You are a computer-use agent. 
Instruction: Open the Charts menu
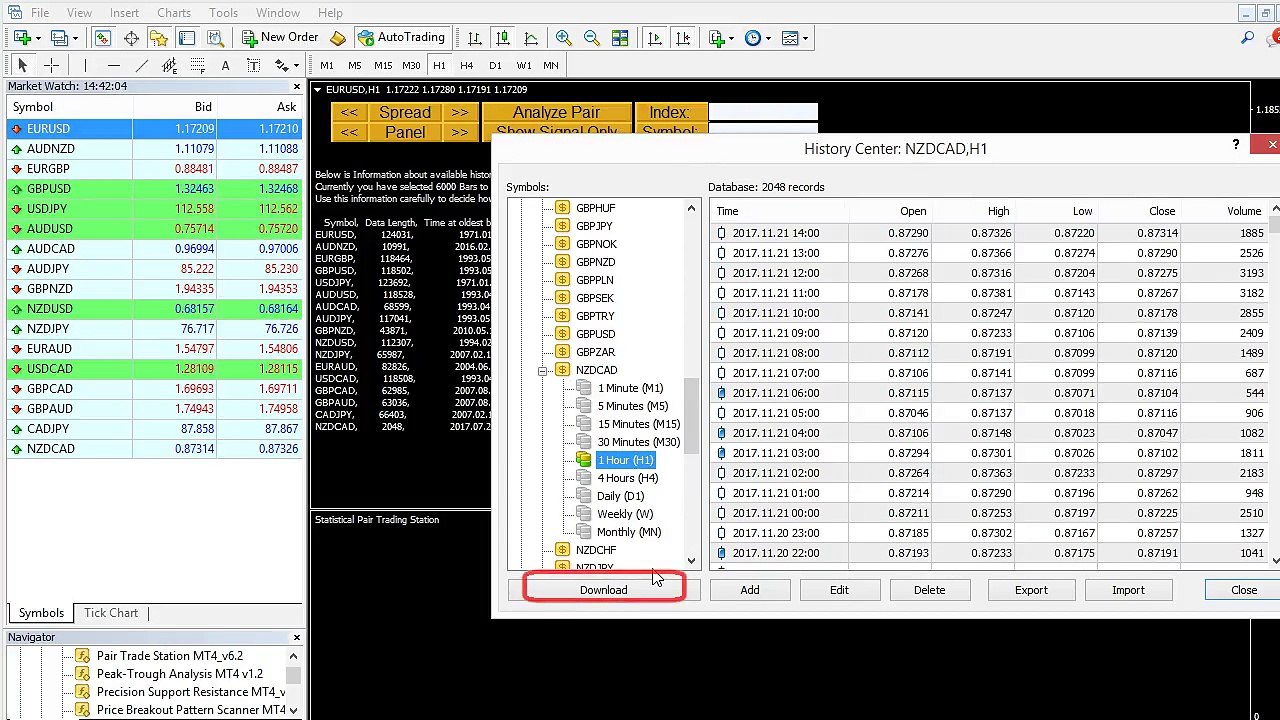pos(174,13)
